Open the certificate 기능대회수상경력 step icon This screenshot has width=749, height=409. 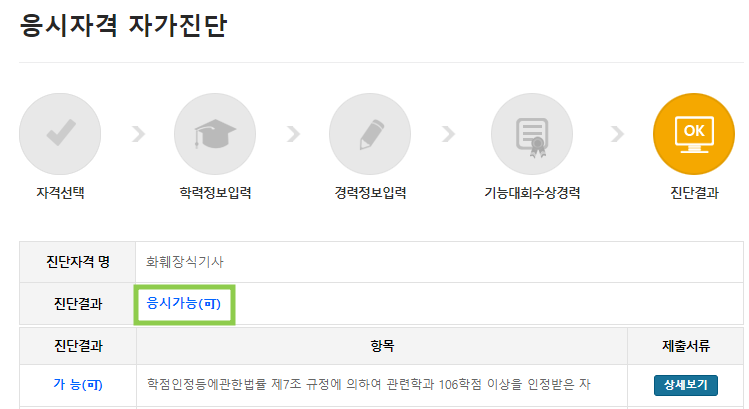[532, 134]
